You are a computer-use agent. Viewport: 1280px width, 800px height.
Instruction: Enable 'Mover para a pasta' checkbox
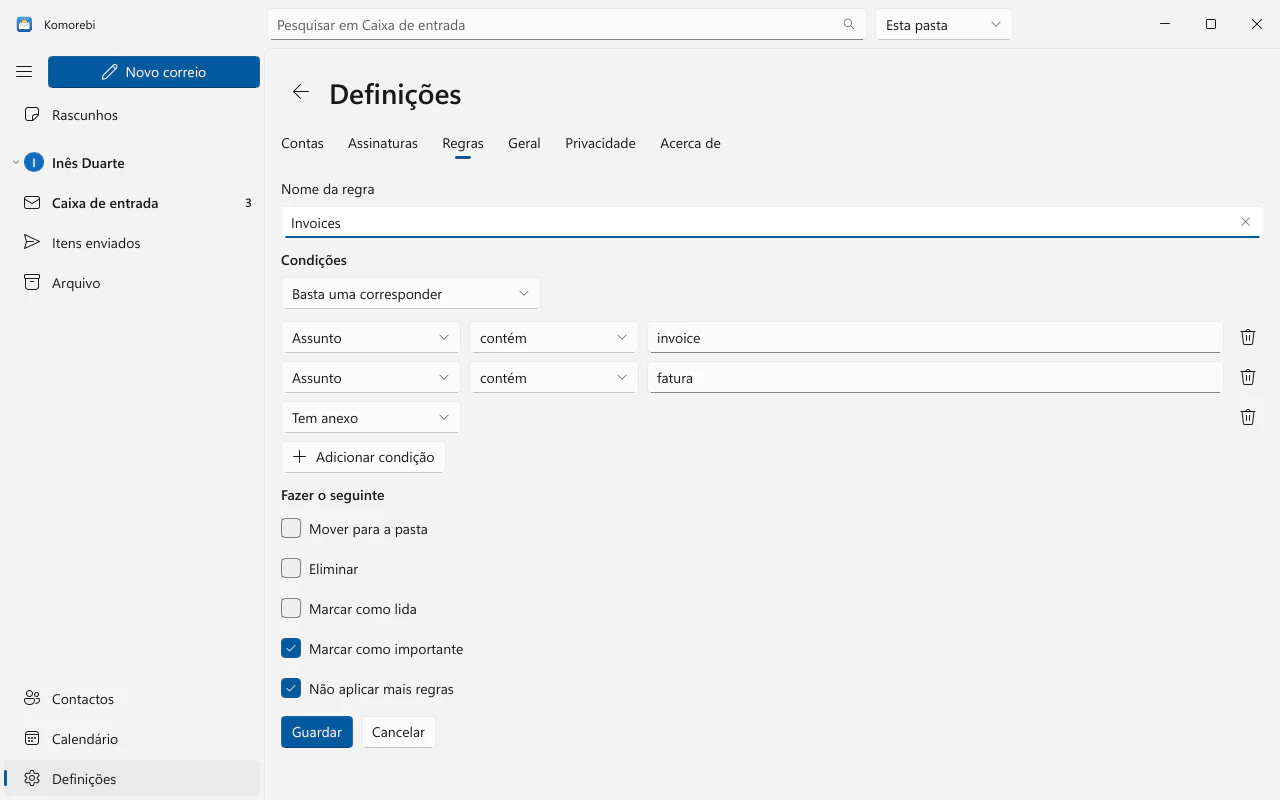[291, 528]
